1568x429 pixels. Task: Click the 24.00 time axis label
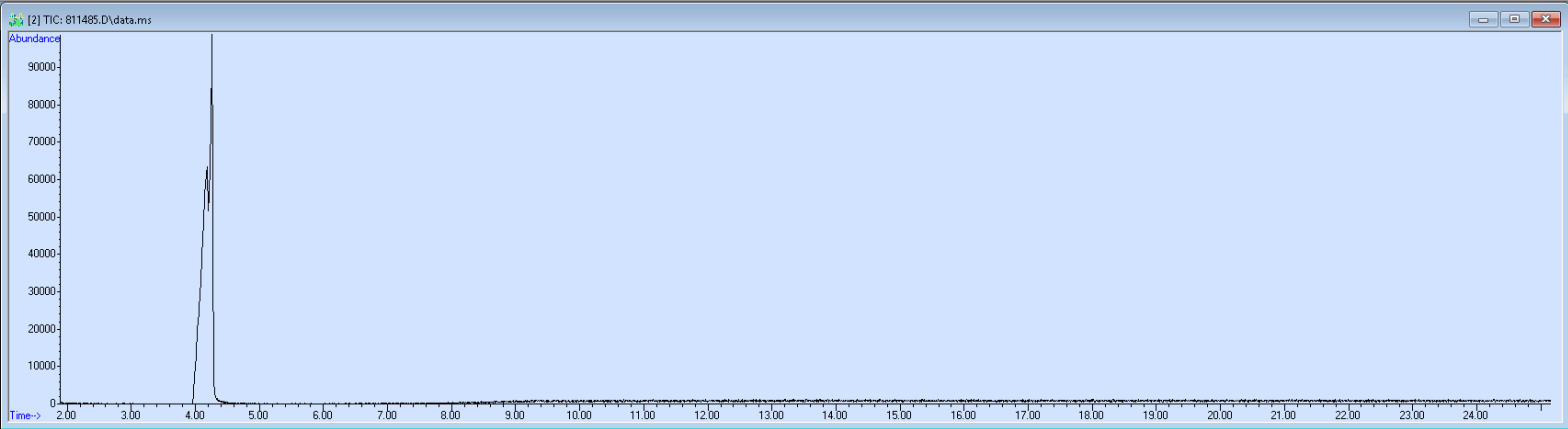tap(1474, 414)
